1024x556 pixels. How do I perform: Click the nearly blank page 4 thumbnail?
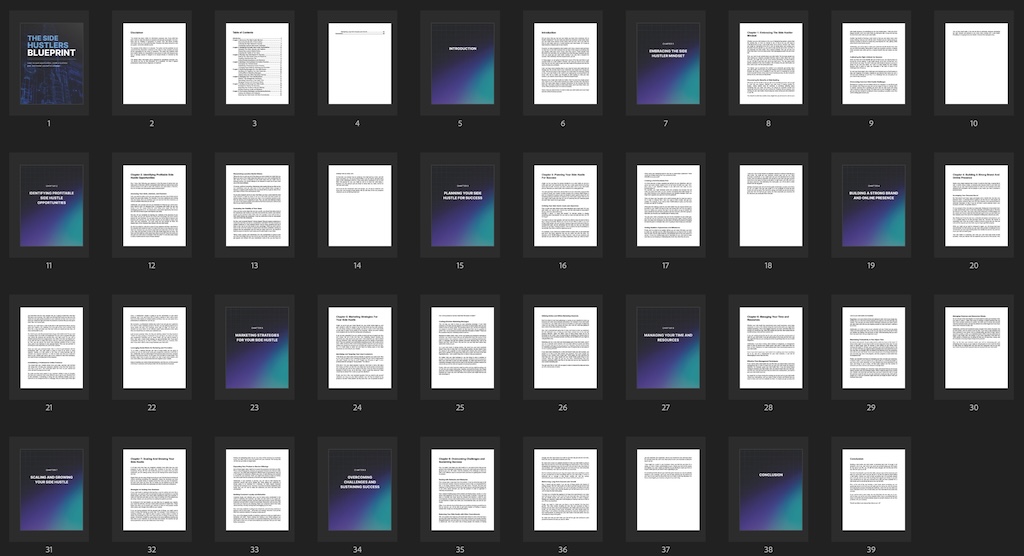[x=360, y=63]
